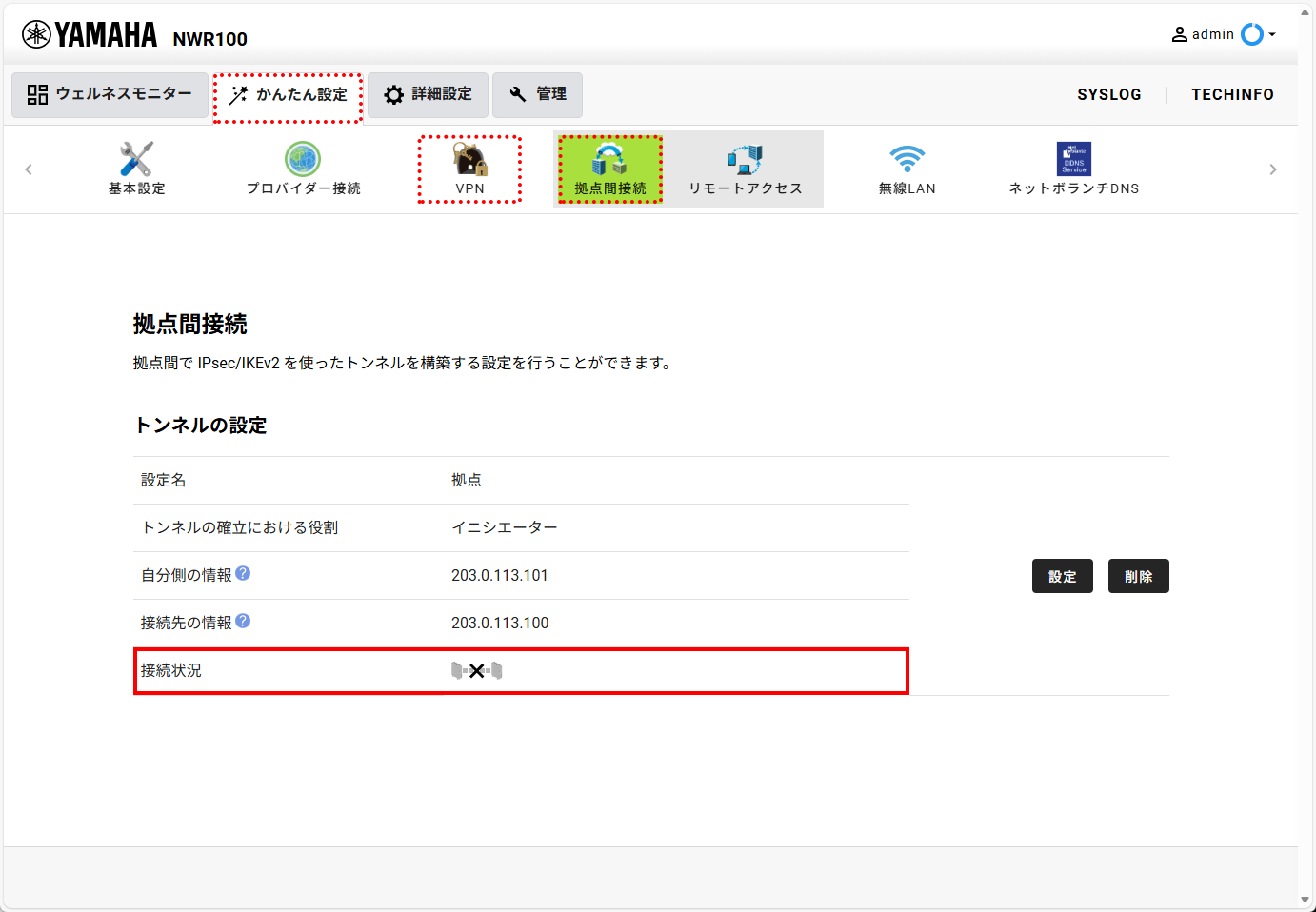The width and height of the screenshot is (1316, 912).
Task: Click the disconnected 接続状況 status icon
Action: (476, 671)
